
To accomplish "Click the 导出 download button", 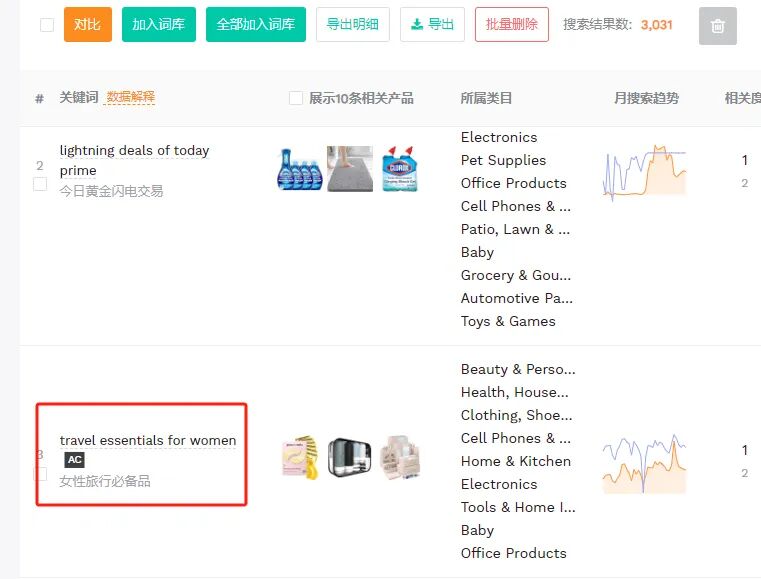I will pos(432,25).
